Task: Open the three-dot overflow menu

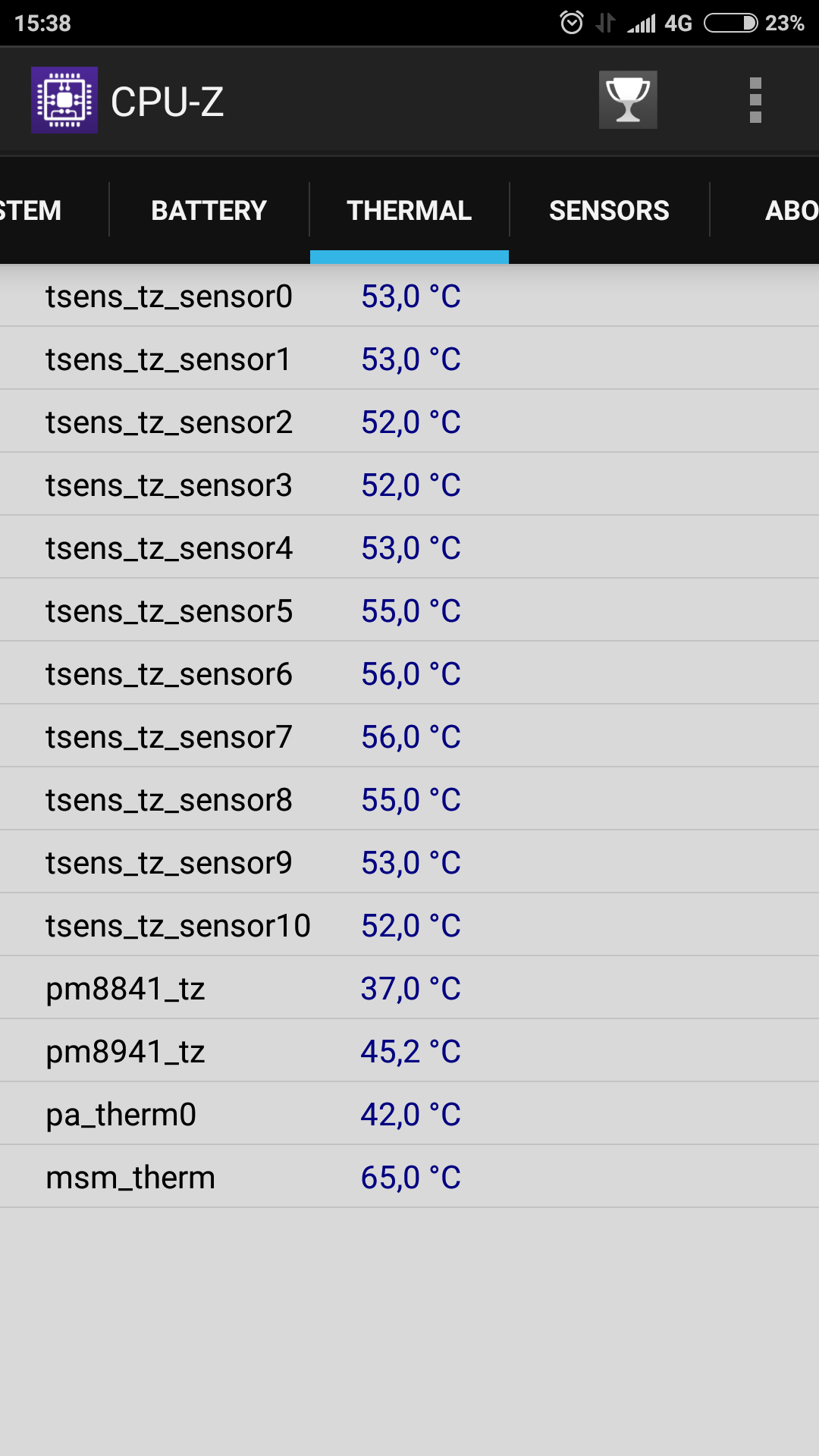Action: 755,100
